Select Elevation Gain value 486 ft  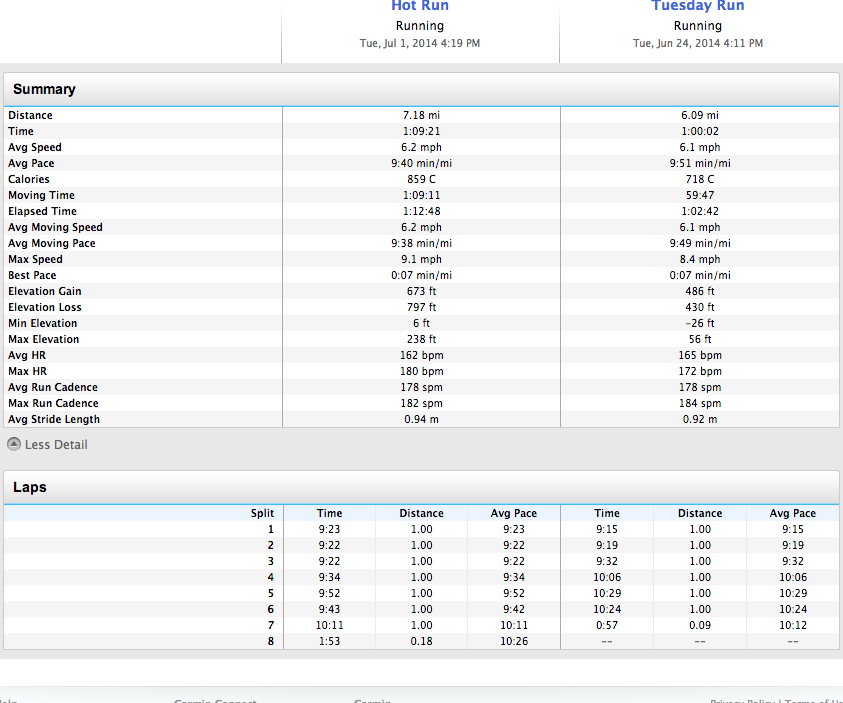pos(699,291)
